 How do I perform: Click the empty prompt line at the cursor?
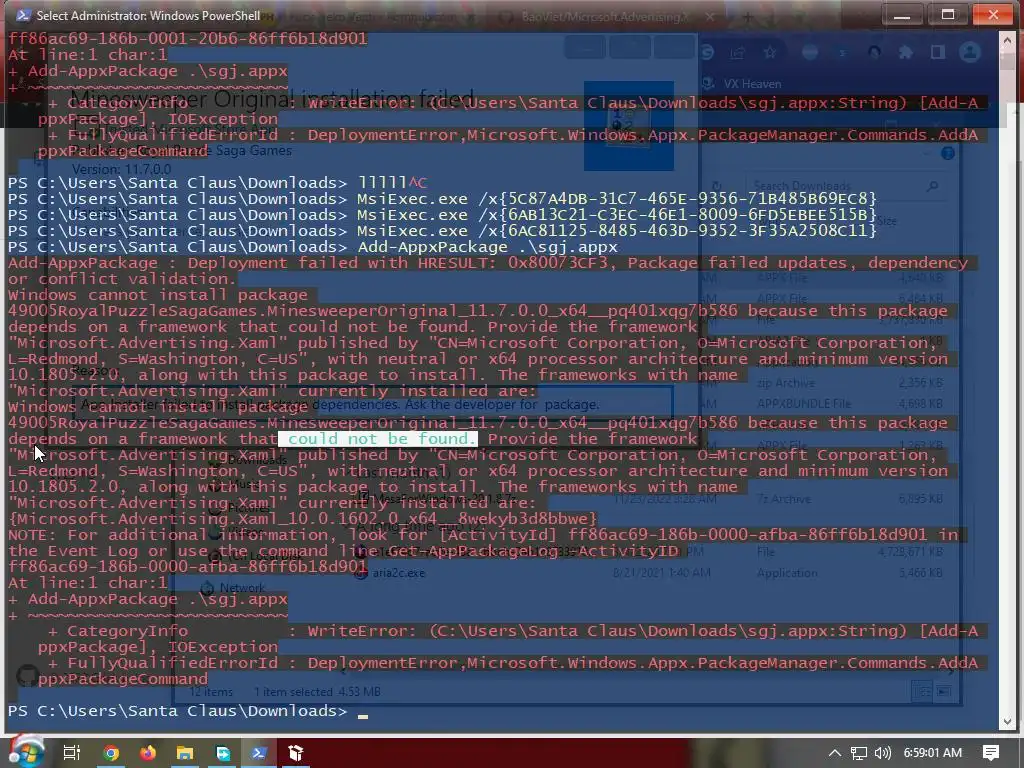coord(188,711)
